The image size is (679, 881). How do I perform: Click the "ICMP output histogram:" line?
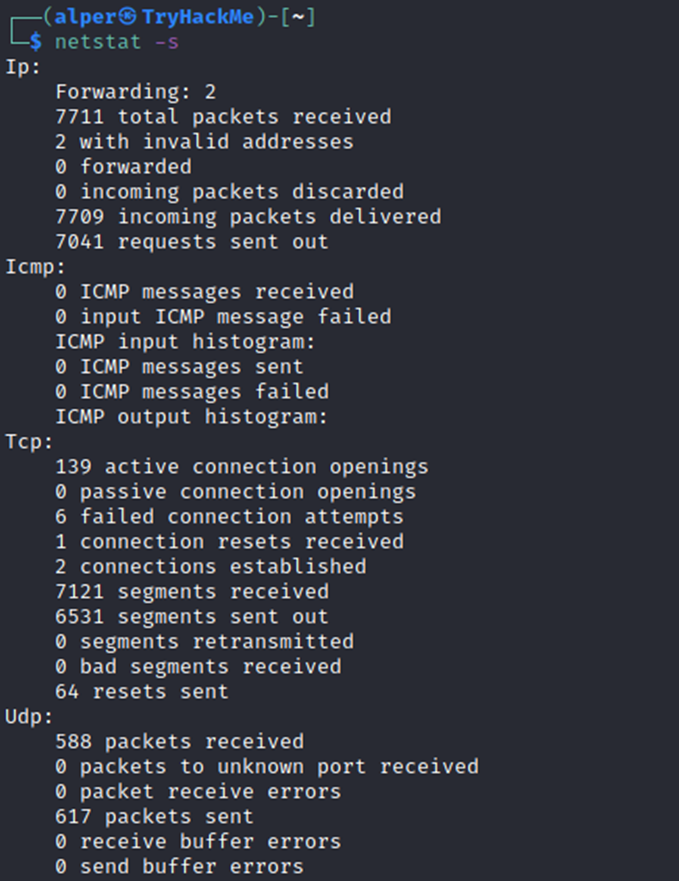pos(191,417)
